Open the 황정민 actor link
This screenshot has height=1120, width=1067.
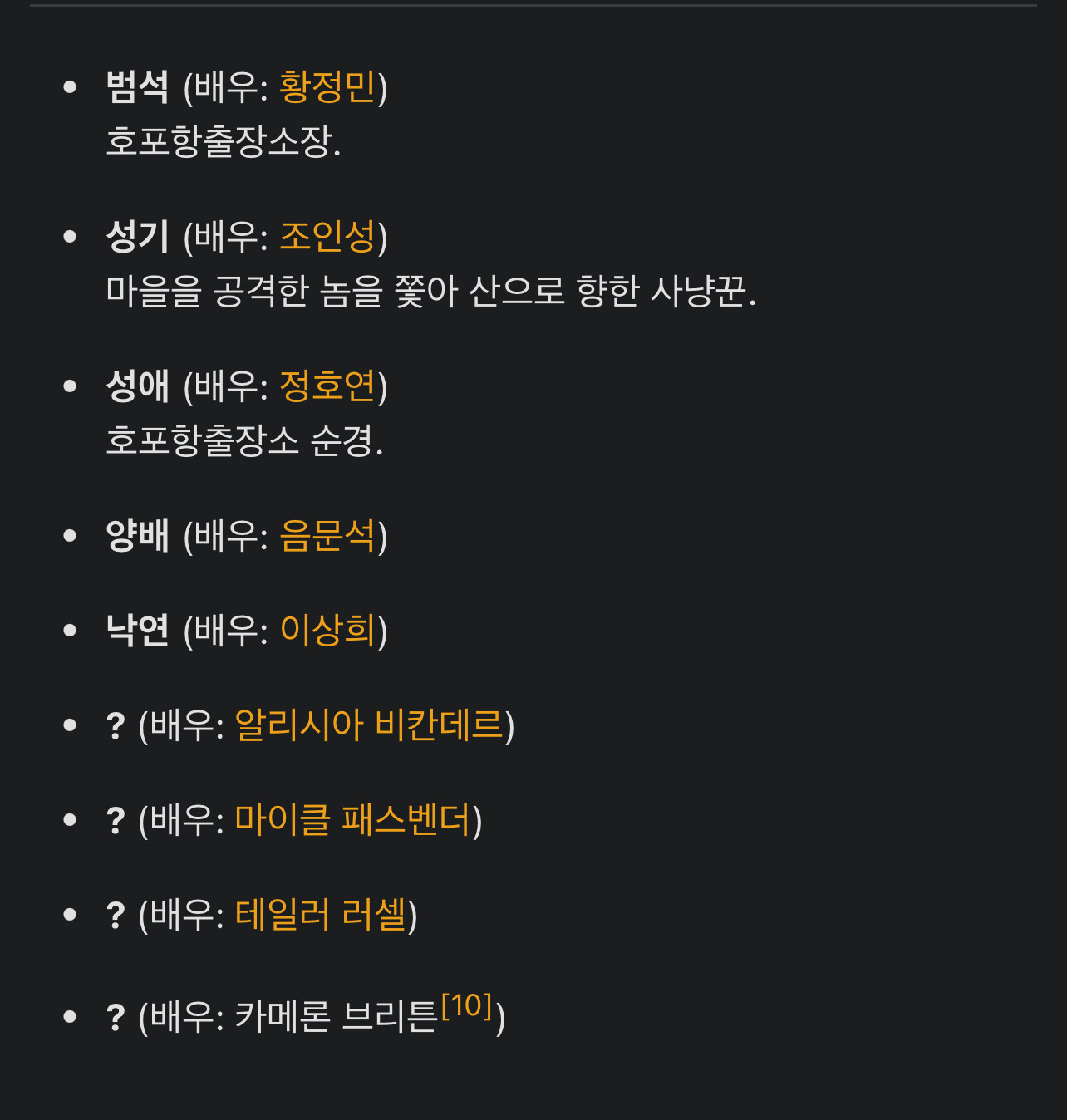tap(327, 87)
